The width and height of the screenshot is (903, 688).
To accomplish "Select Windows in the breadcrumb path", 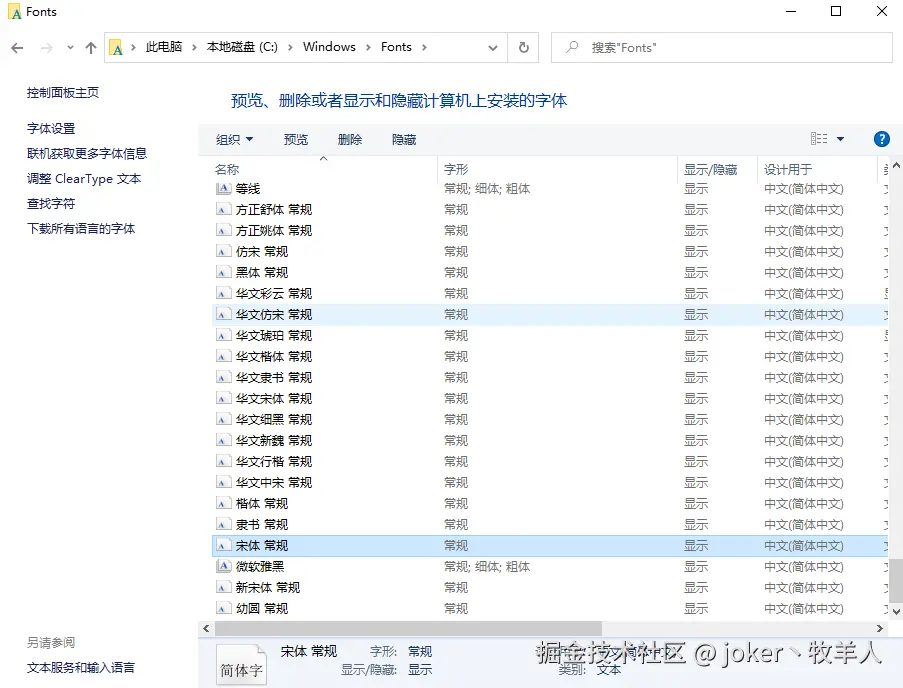I will [x=330, y=47].
